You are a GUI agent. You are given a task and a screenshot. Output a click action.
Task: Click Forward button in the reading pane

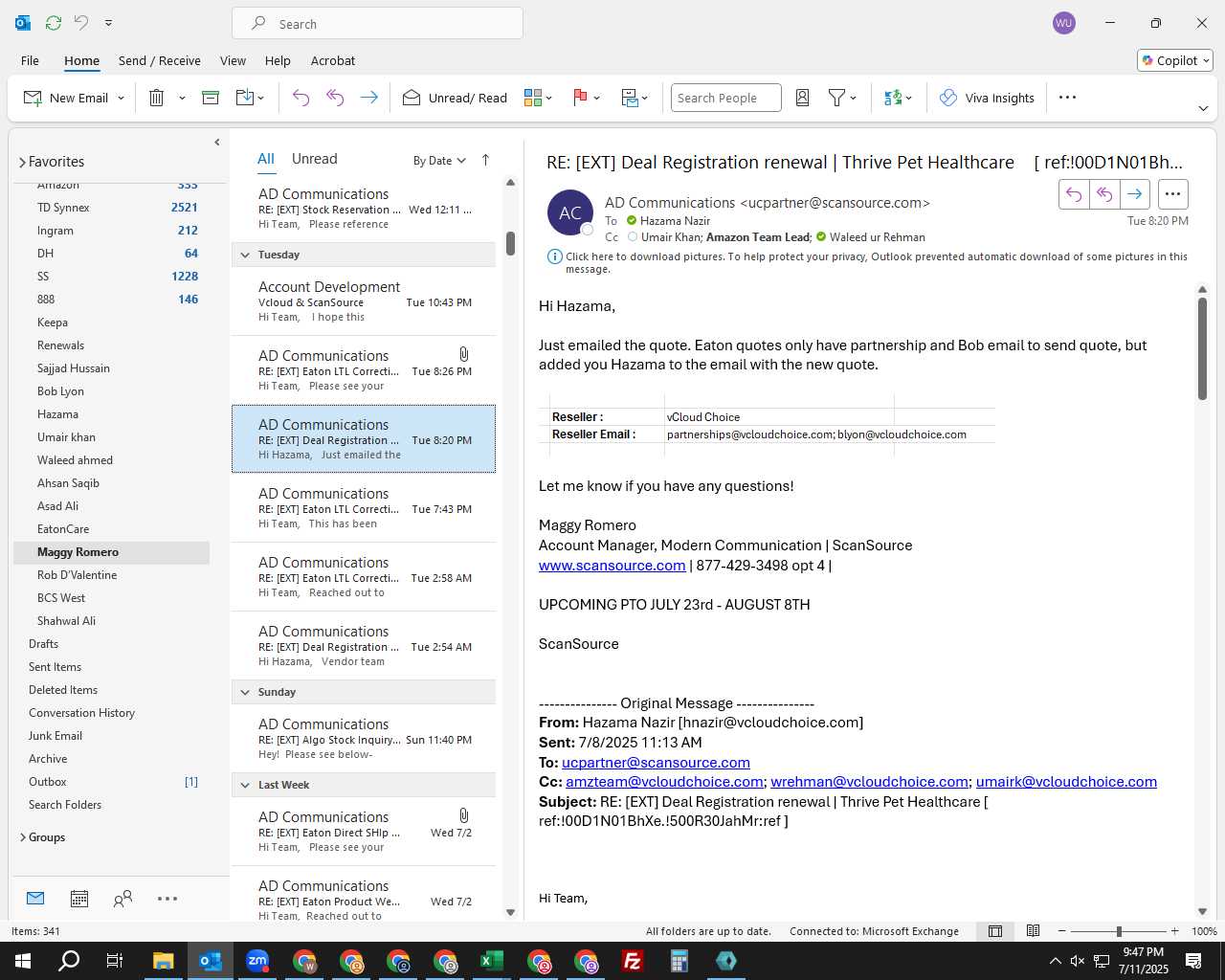1135,194
